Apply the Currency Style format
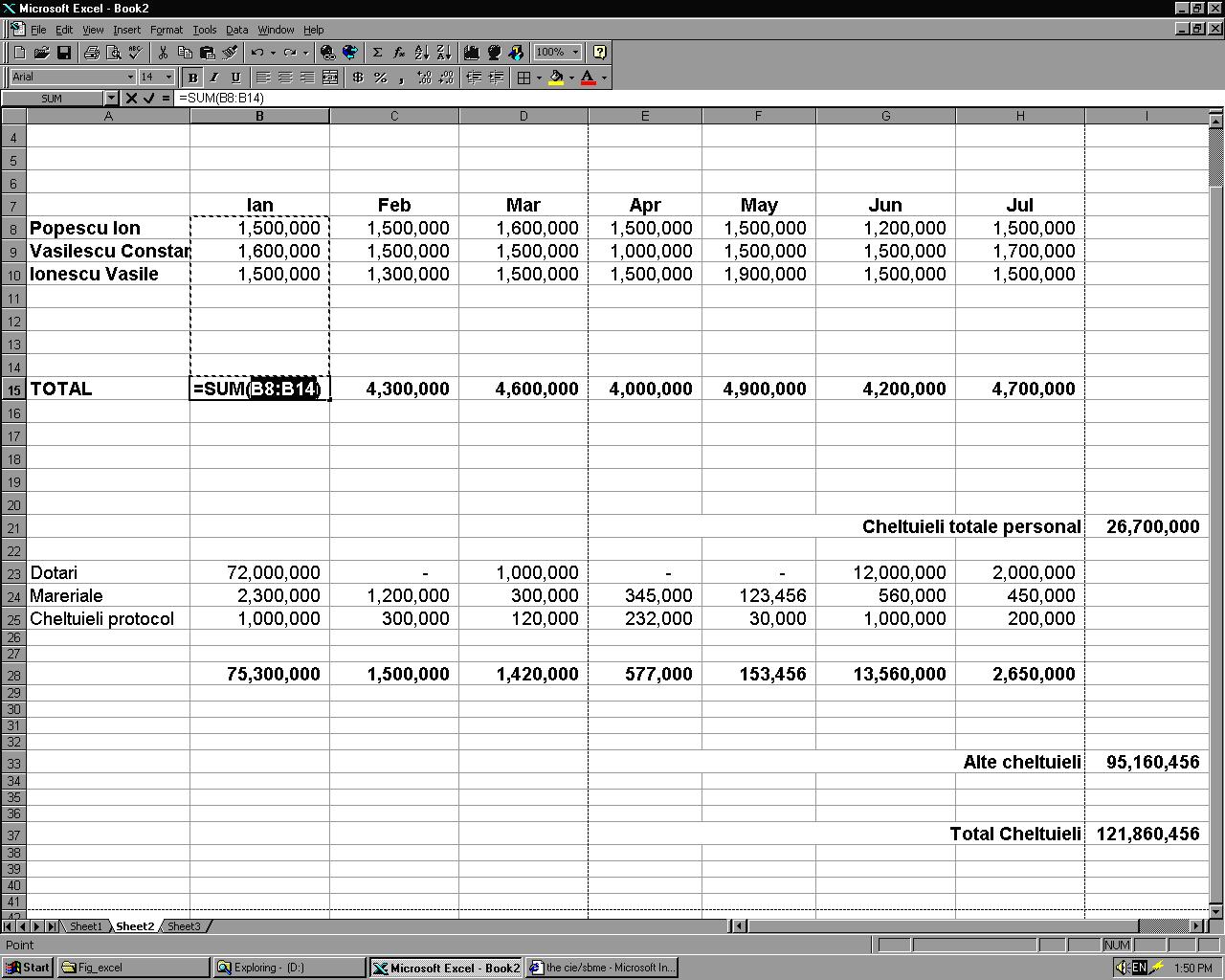Screen dimensions: 1225x980 tap(358, 78)
